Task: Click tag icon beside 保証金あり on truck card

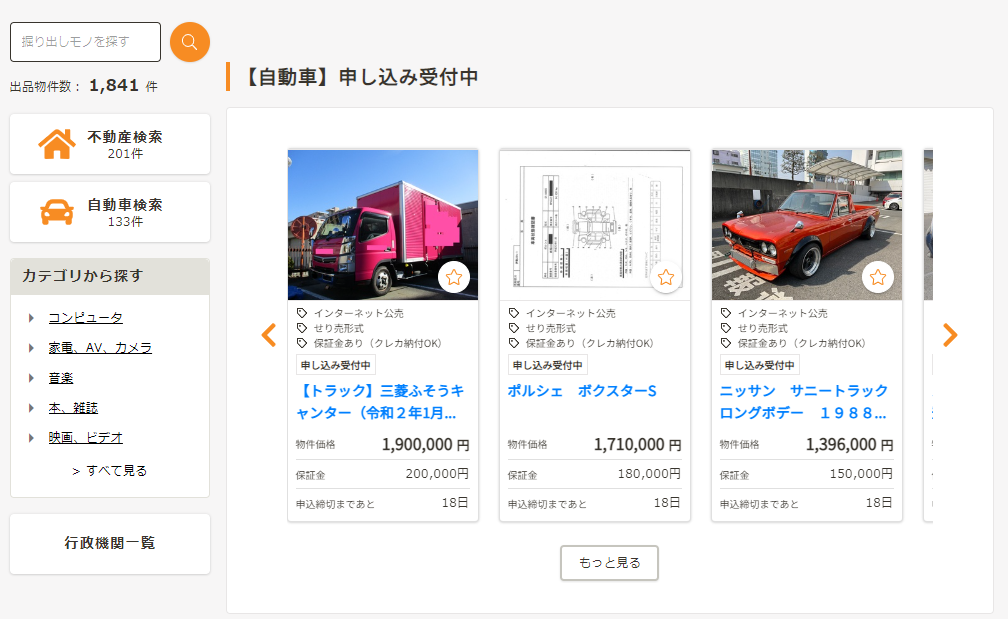Action: [302, 343]
